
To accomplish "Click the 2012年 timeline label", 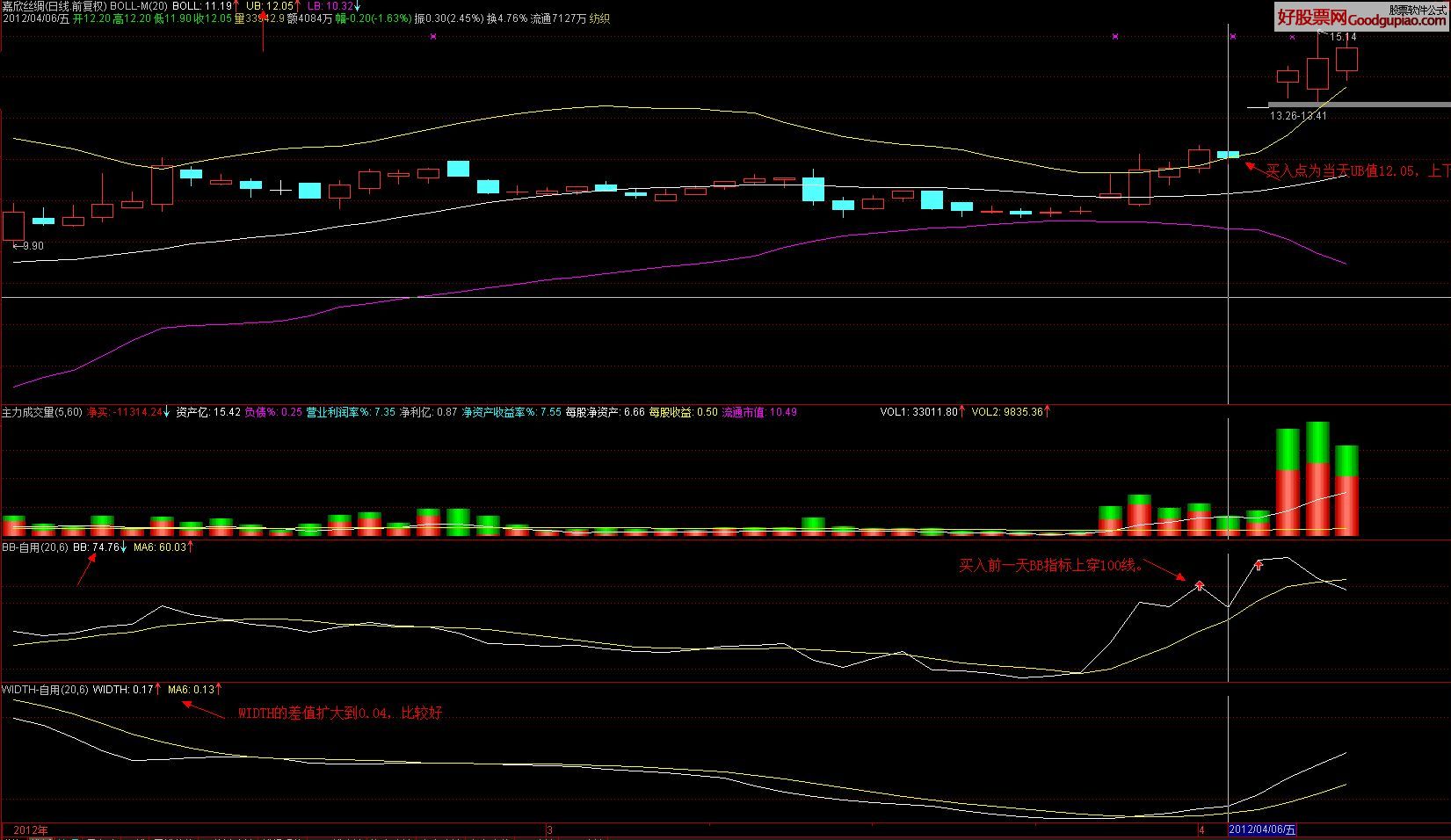I will pyautogui.click(x=31, y=829).
